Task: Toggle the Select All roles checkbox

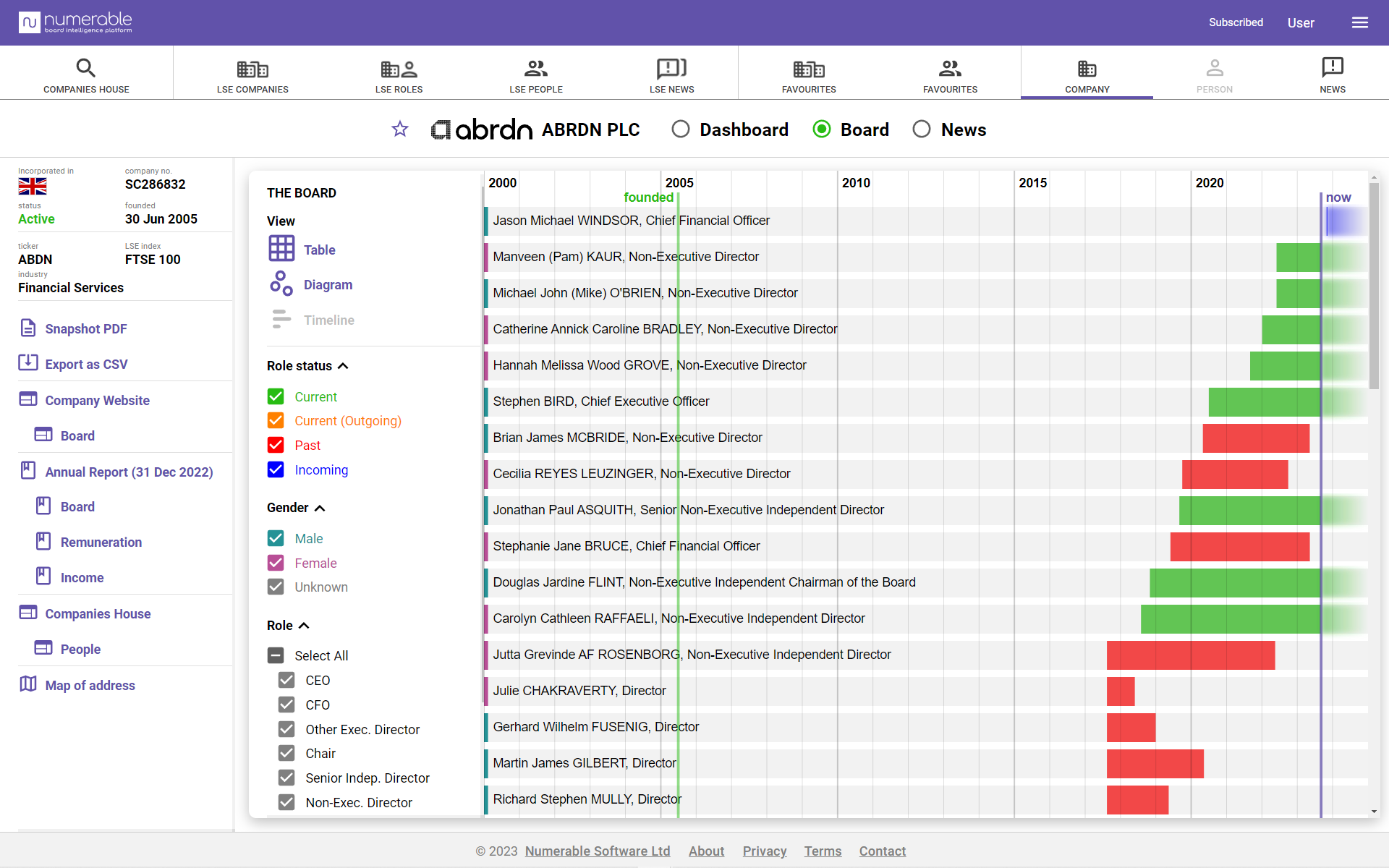Action: pyautogui.click(x=276, y=655)
